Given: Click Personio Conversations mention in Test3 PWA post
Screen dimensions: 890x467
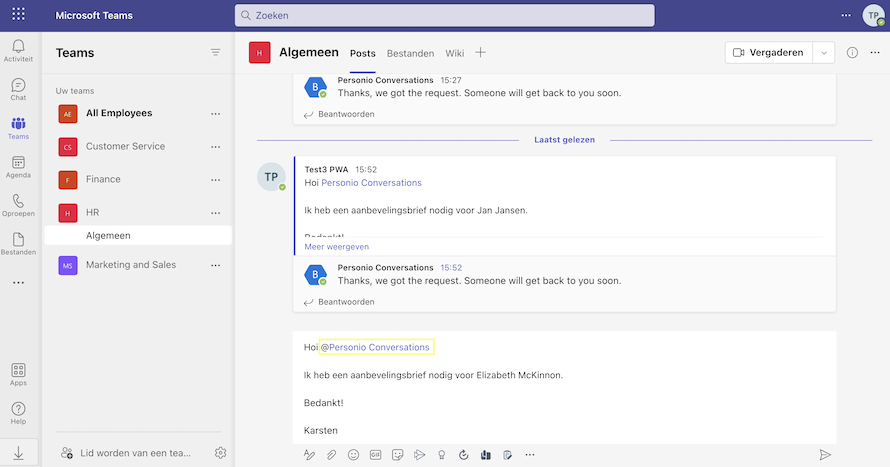Looking at the screenshot, I should point(371,183).
